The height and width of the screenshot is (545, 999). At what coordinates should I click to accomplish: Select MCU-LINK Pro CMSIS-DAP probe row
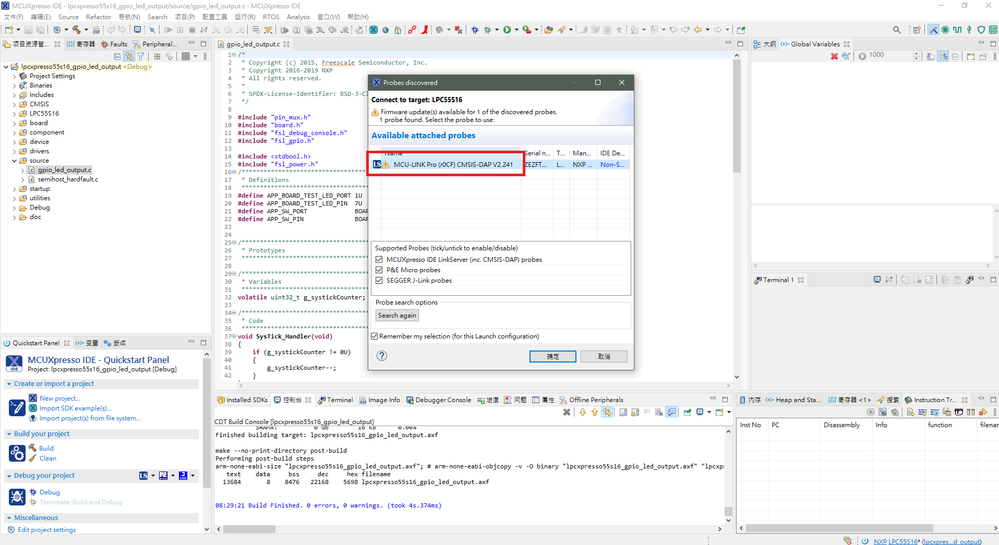click(x=501, y=164)
